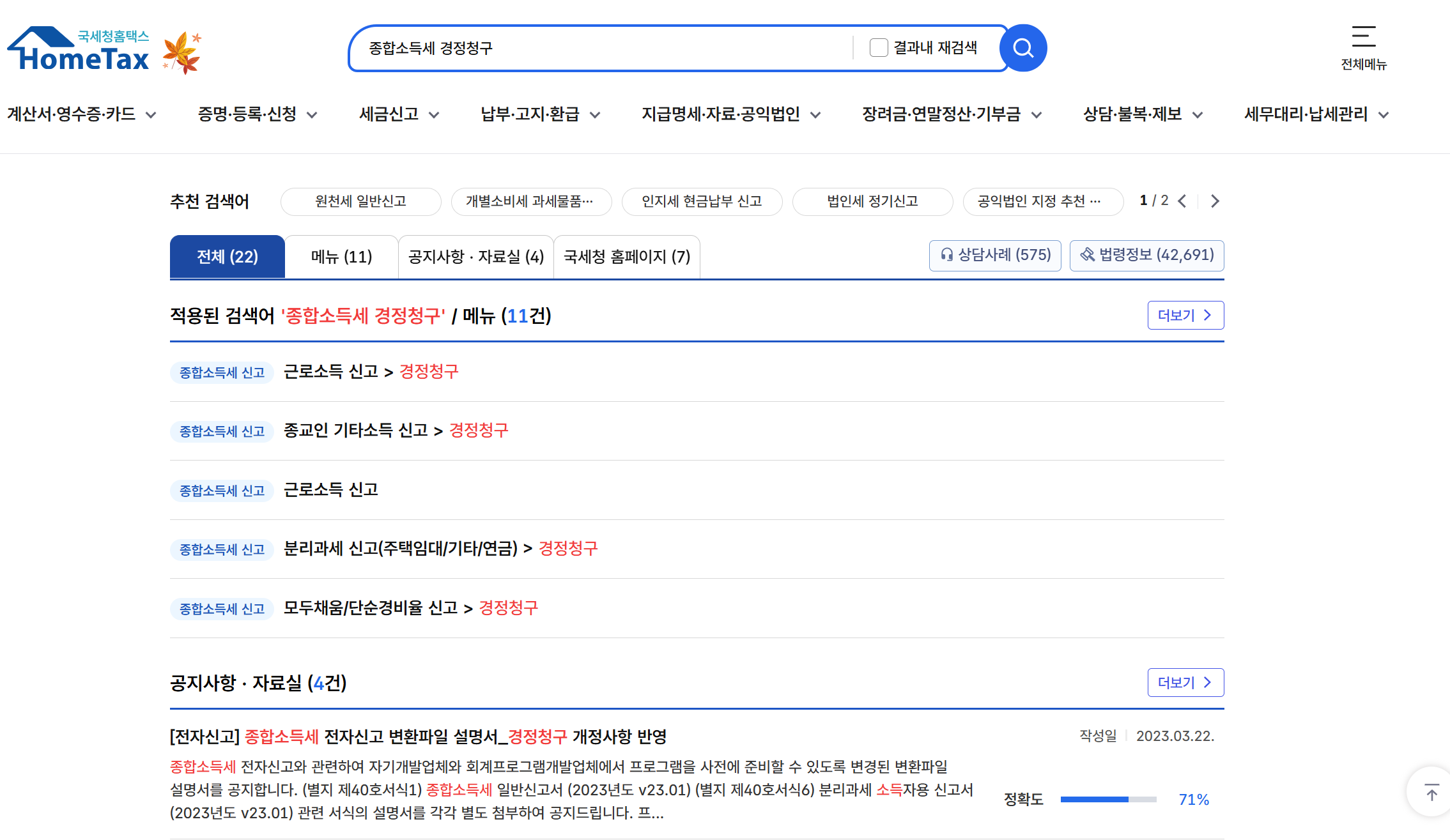Go to previous recommended keywords page arrow

point(1182,201)
